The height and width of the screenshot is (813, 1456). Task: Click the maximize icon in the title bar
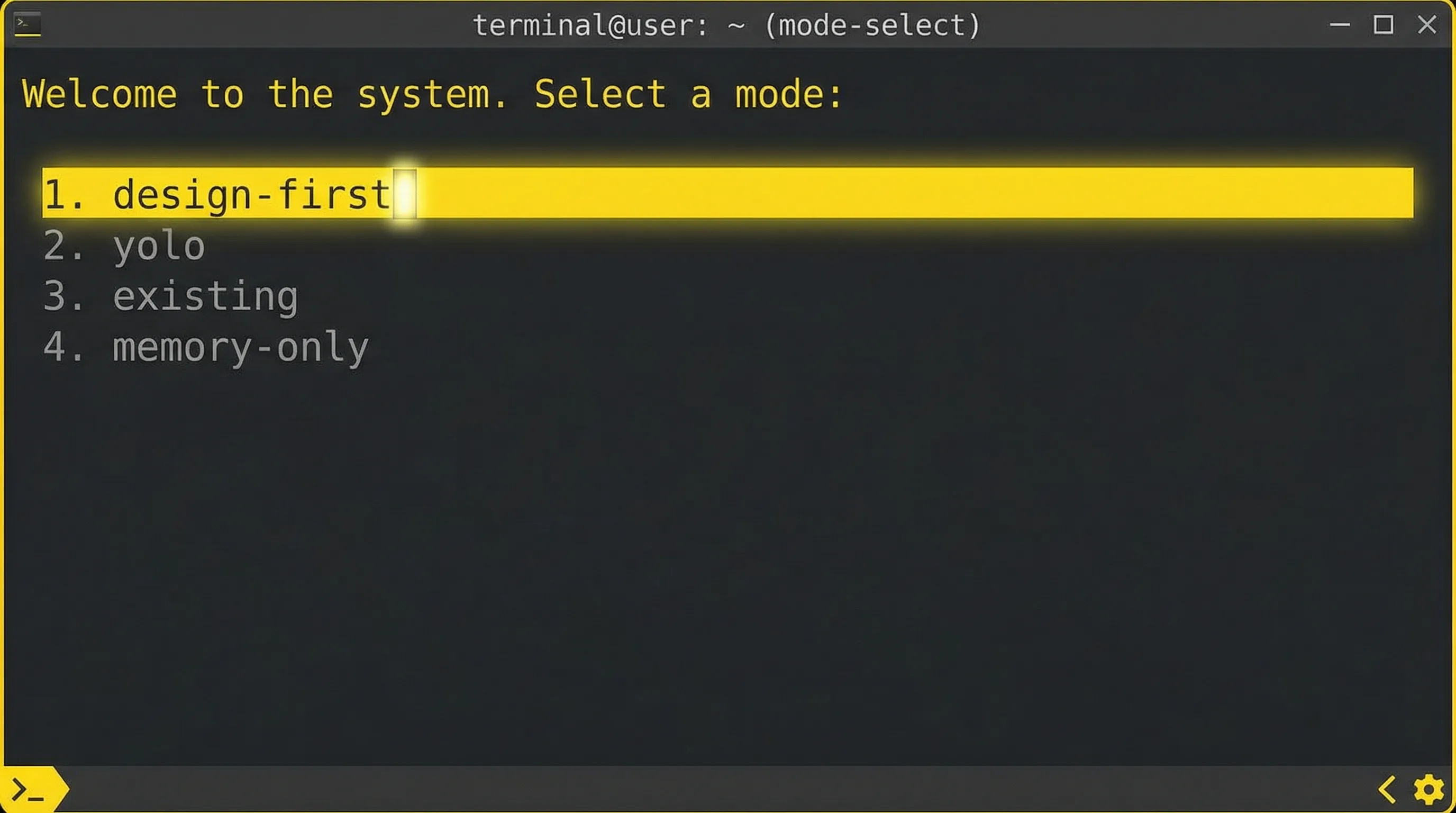click(x=1383, y=25)
